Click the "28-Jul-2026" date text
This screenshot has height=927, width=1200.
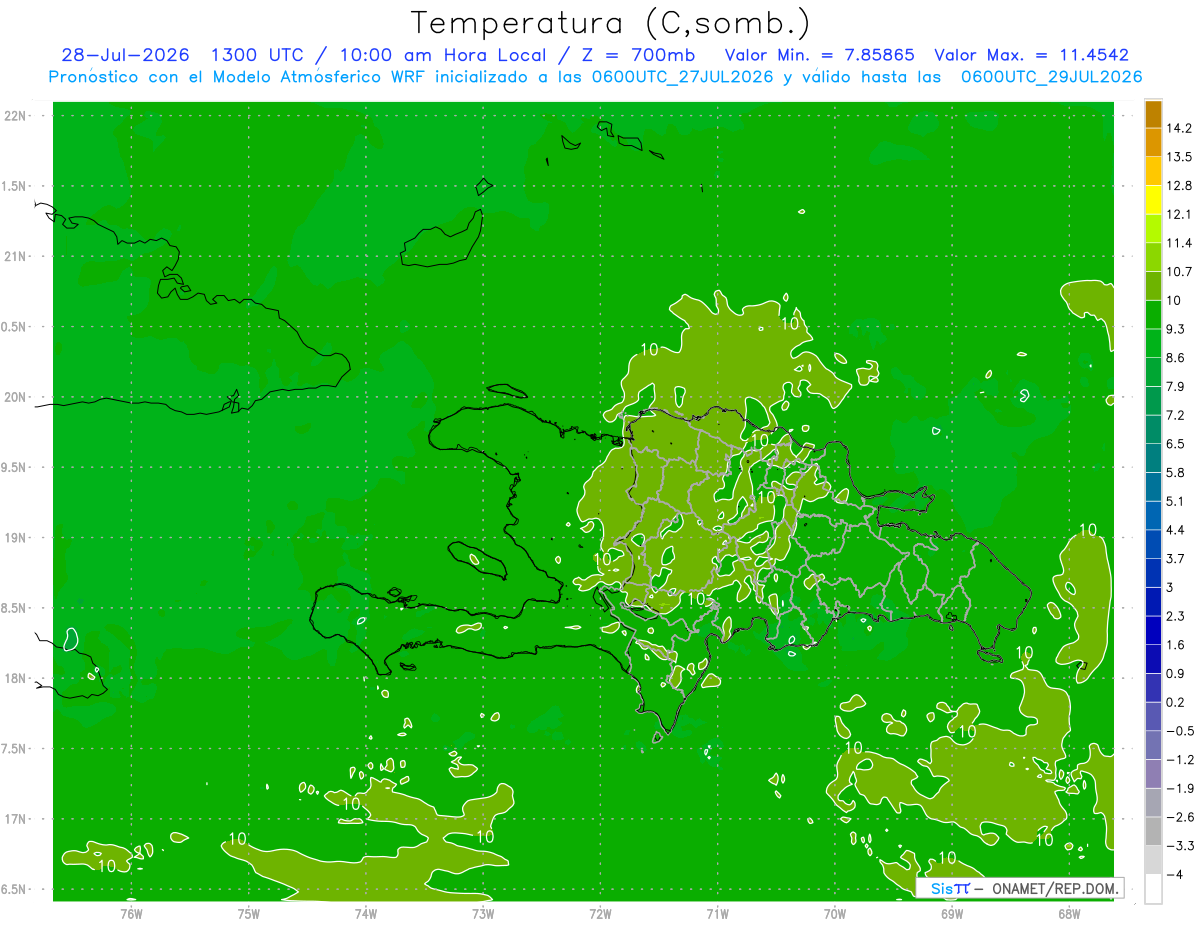click(126, 55)
